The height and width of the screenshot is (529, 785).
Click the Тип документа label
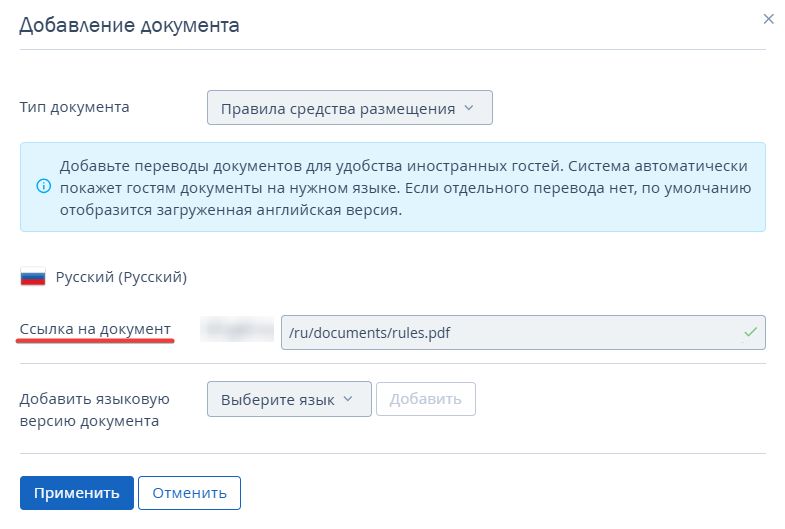tap(74, 107)
